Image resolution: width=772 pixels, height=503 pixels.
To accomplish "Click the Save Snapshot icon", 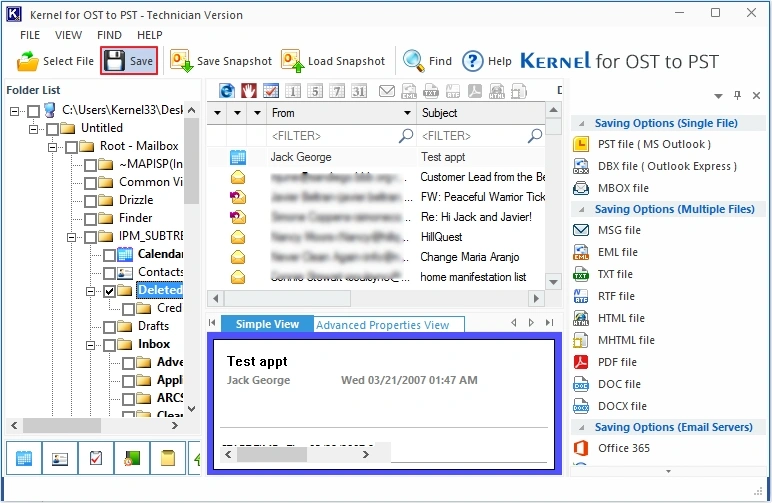I will pos(181,61).
